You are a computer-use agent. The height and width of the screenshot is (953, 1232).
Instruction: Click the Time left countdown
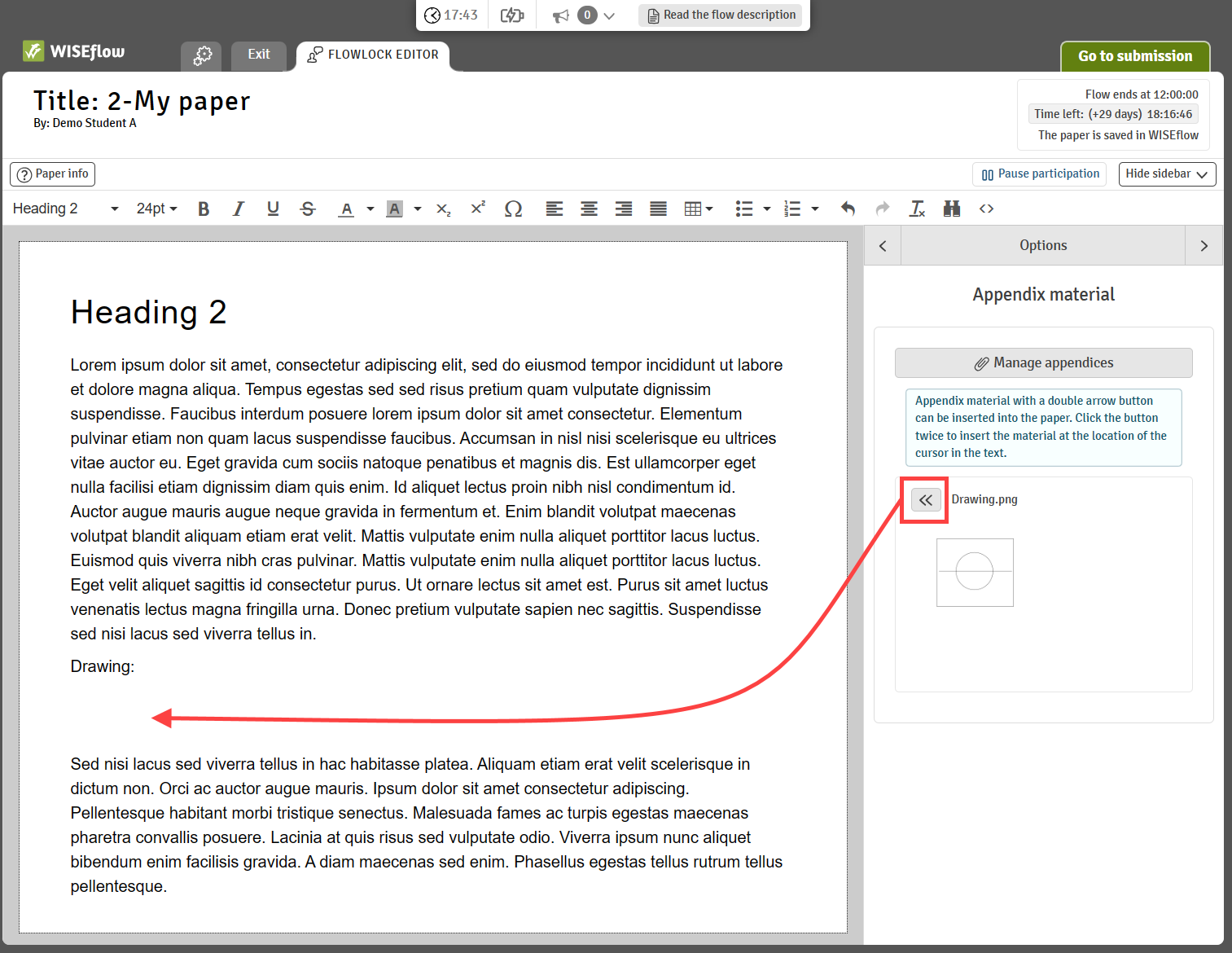pos(1112,114)
